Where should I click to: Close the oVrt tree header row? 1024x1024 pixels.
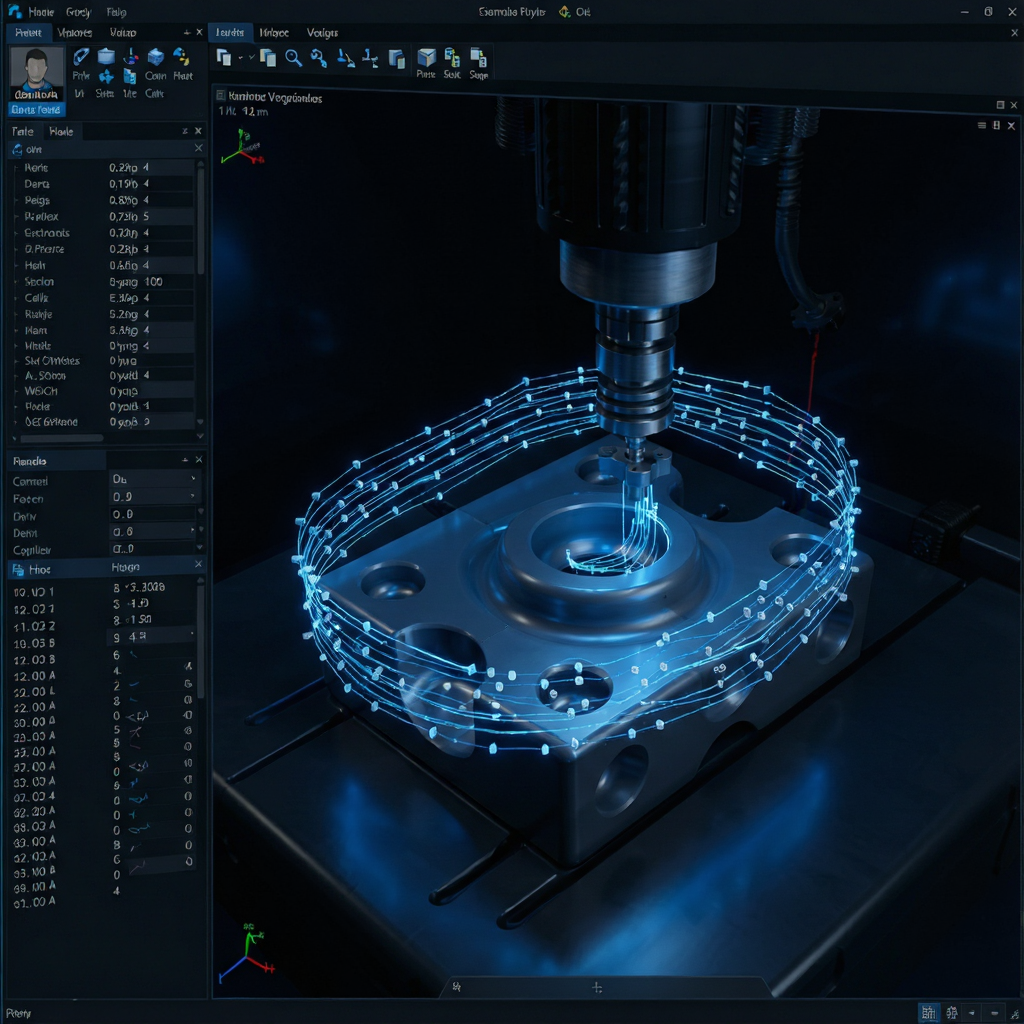[x=199, y=148]
